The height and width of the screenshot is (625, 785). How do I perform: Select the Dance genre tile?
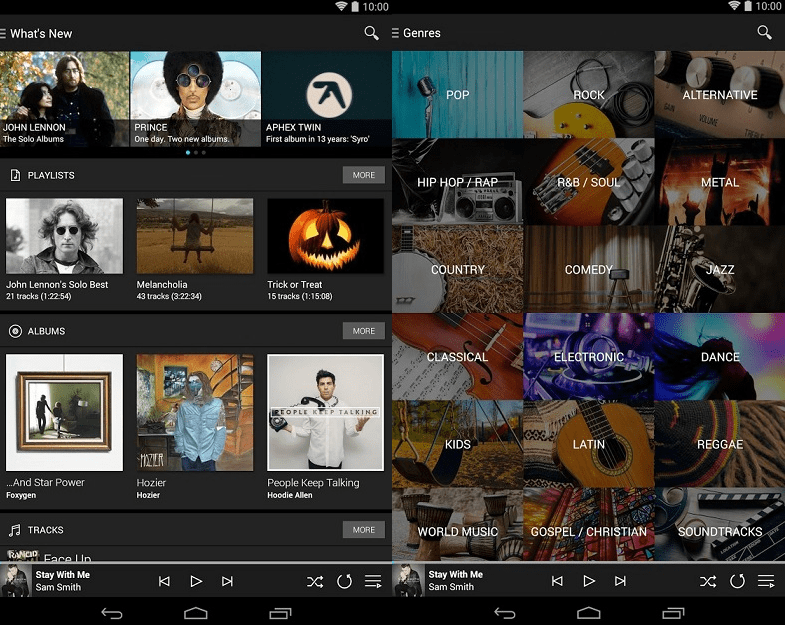[719, 357]
